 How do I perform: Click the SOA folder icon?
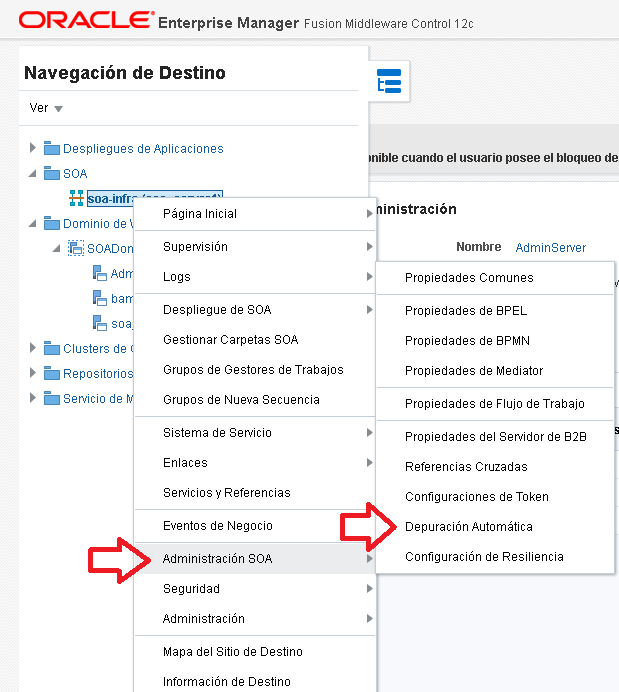click(x=52, y=173)
